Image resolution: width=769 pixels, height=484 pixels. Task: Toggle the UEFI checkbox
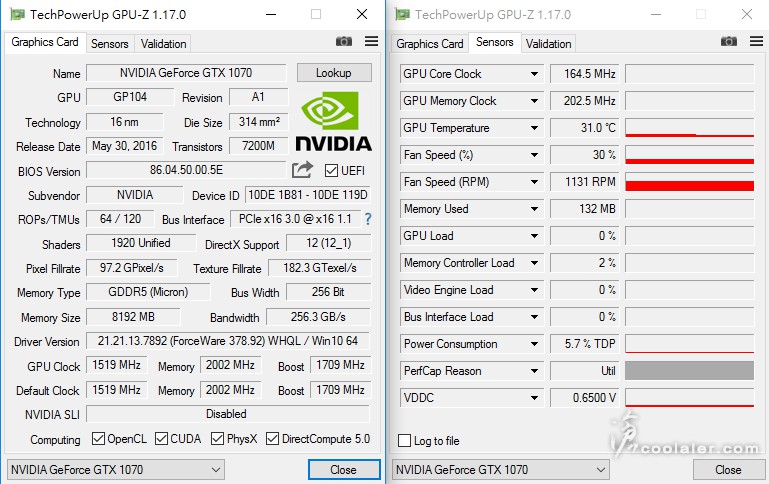tap(331, 171)
